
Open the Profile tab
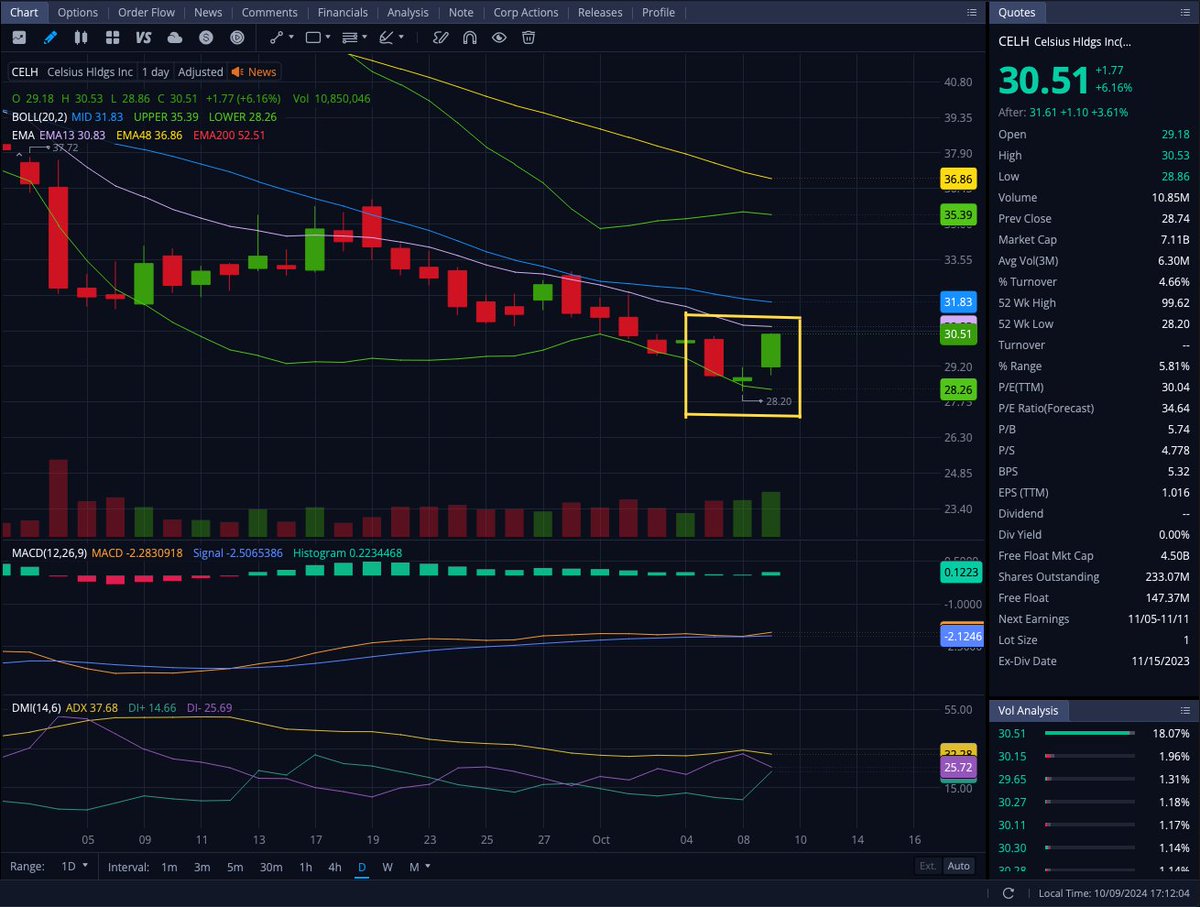658,12
